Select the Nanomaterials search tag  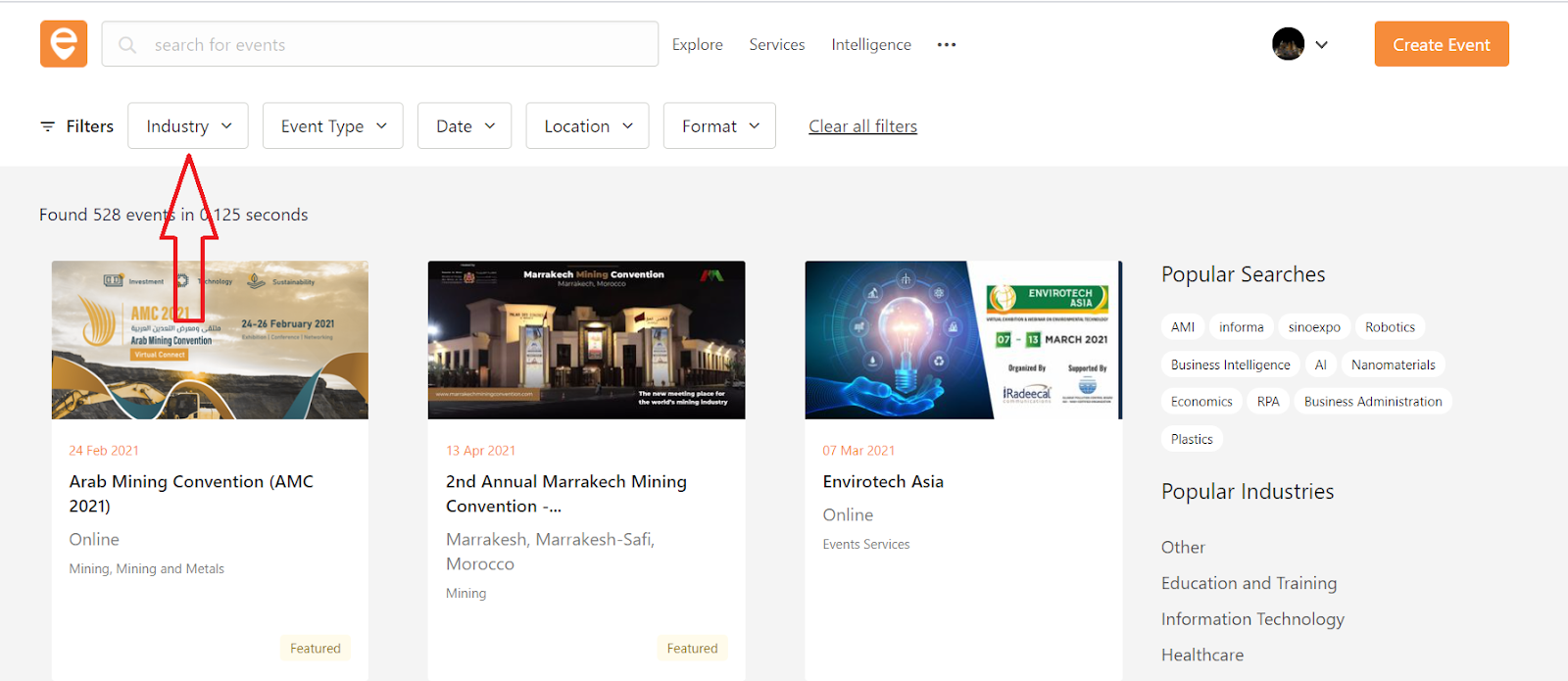tap(1393, 365)
